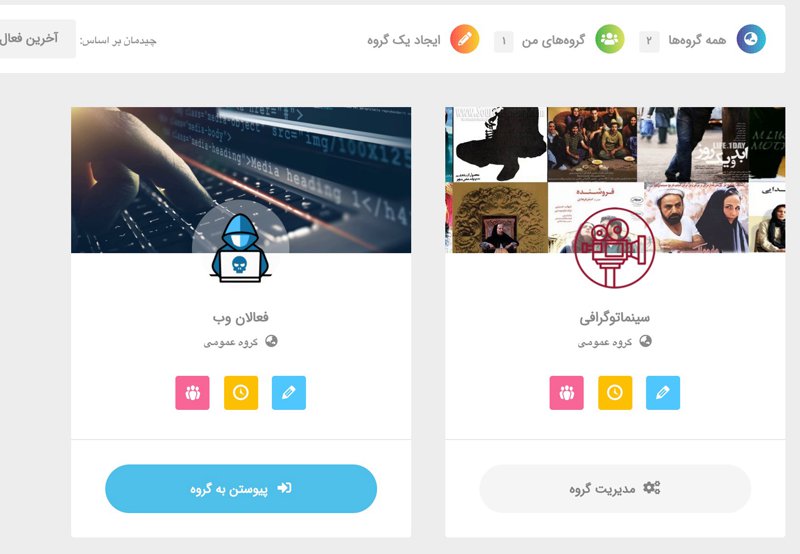Image resolution: width=800 pixels, height=554 pixels.
Task: Open the فعالان وب group title link
Action: tap(241, 317)
